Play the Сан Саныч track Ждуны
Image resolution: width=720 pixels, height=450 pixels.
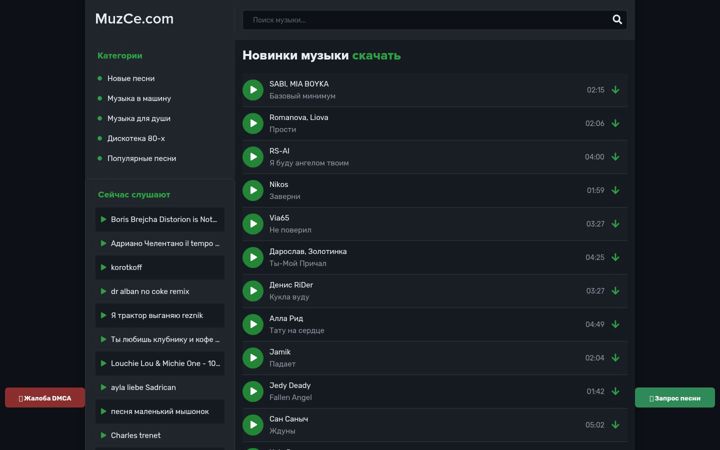point(253,425)
